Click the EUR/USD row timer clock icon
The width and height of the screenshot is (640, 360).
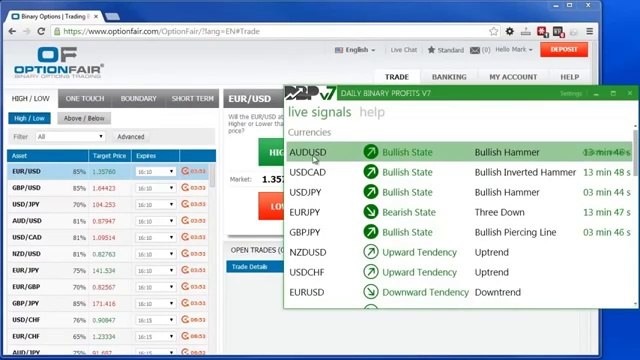tap(185, 171)
